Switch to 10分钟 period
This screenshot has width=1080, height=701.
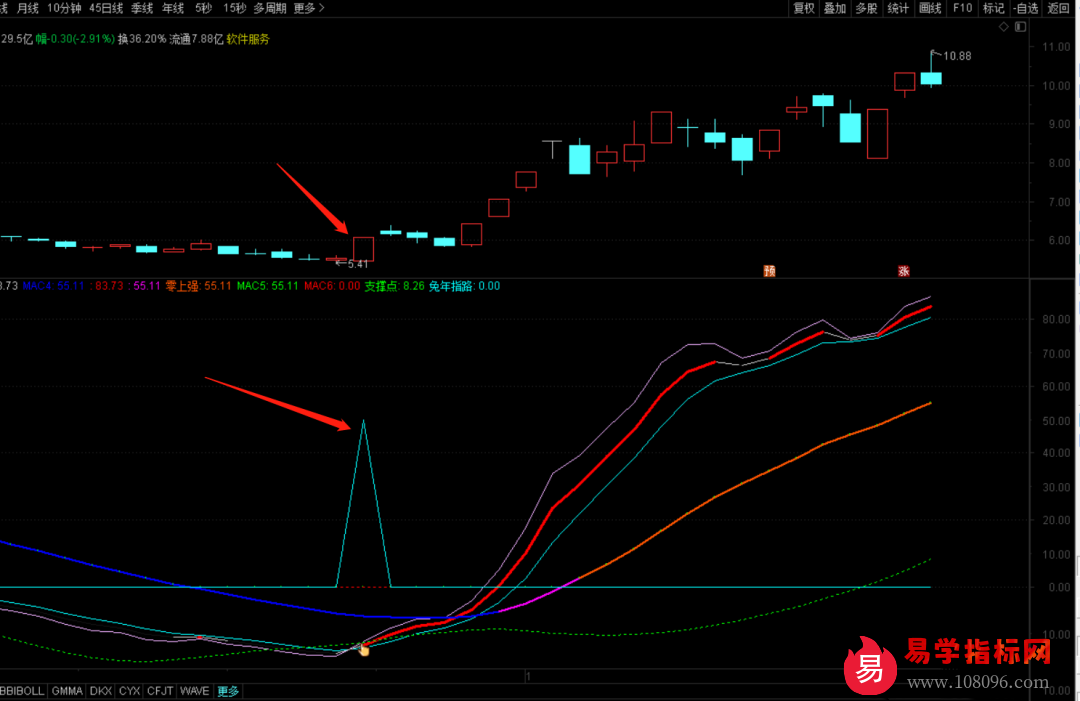pos(64,8)
